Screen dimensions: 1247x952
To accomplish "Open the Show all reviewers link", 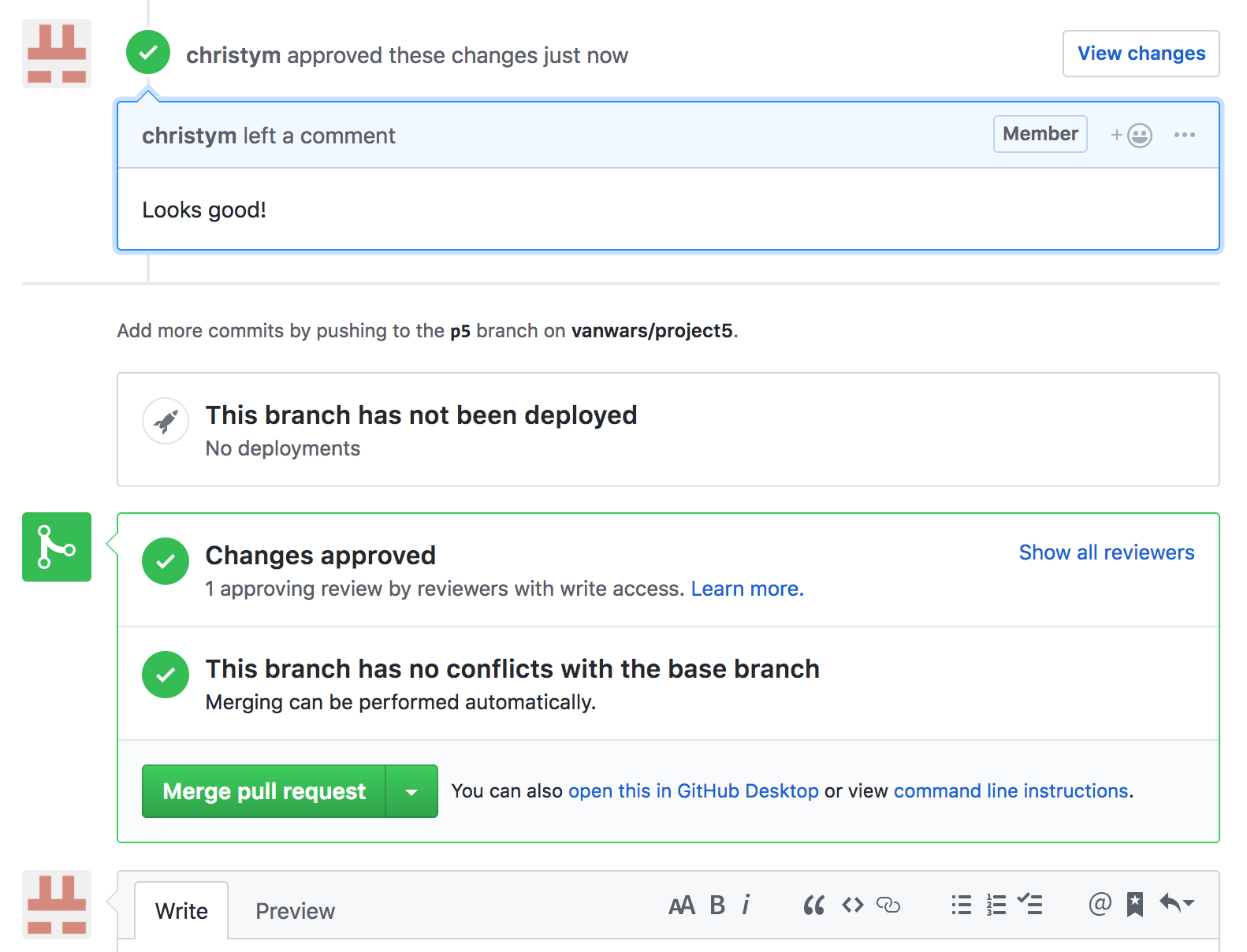I will (1106, 552).
